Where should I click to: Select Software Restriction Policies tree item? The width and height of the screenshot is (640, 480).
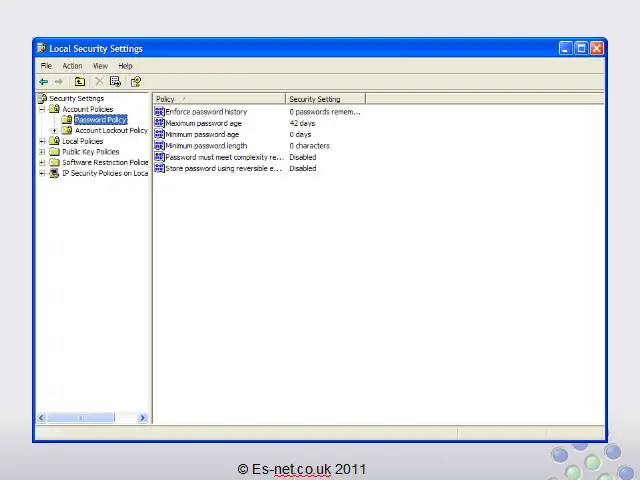click(104, 162)
